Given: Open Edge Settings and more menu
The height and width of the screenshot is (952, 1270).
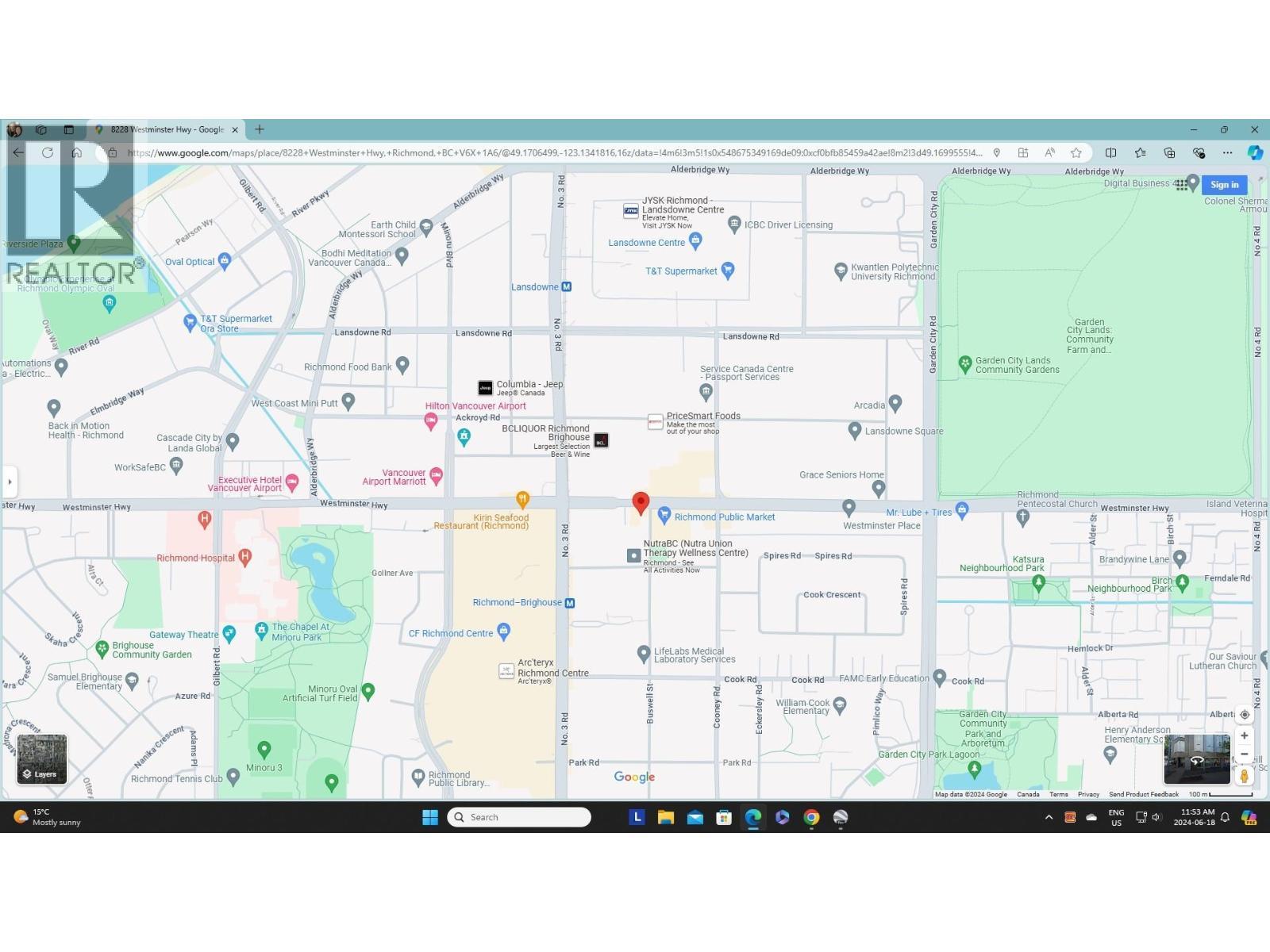Looking at the screenshot, I should [1227, 153].
